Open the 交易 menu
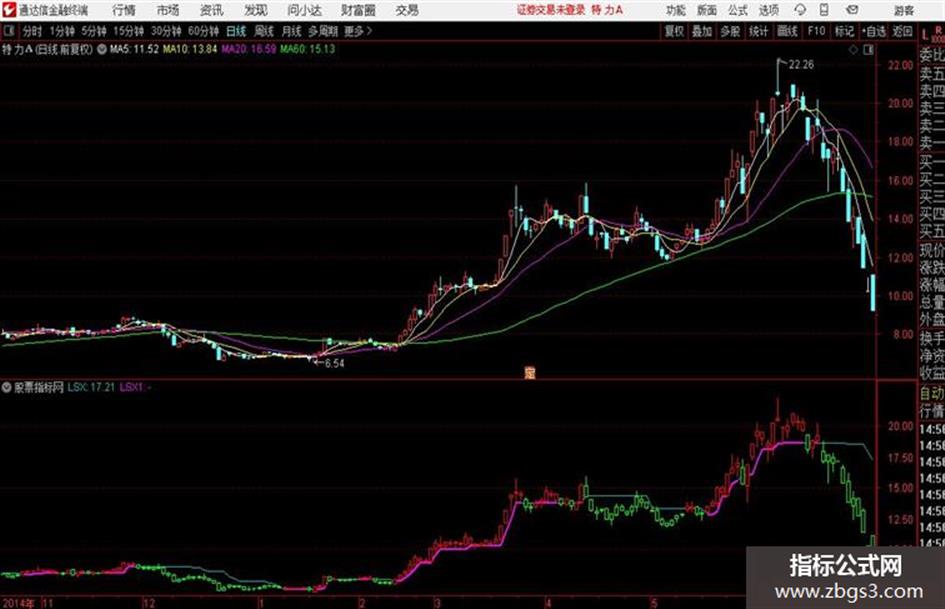This screenshot has width=945, height=609. click(x=407, y=10)
